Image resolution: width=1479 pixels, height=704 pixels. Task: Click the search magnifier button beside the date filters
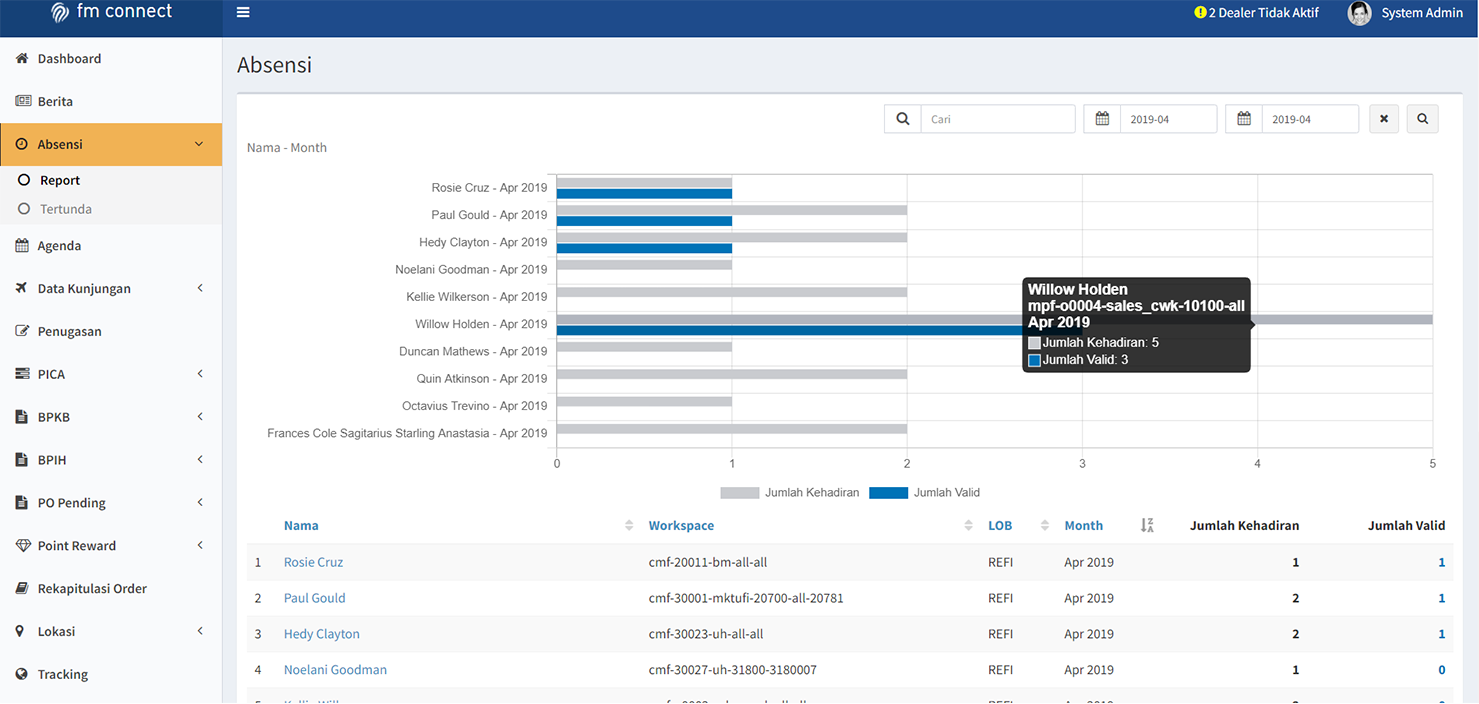point(1422,119)
